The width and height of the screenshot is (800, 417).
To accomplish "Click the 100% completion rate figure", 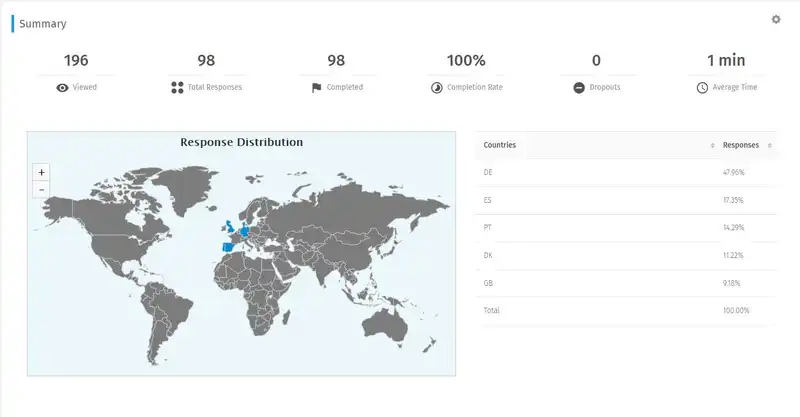I will pyautogui.click(x=466, y=61).
